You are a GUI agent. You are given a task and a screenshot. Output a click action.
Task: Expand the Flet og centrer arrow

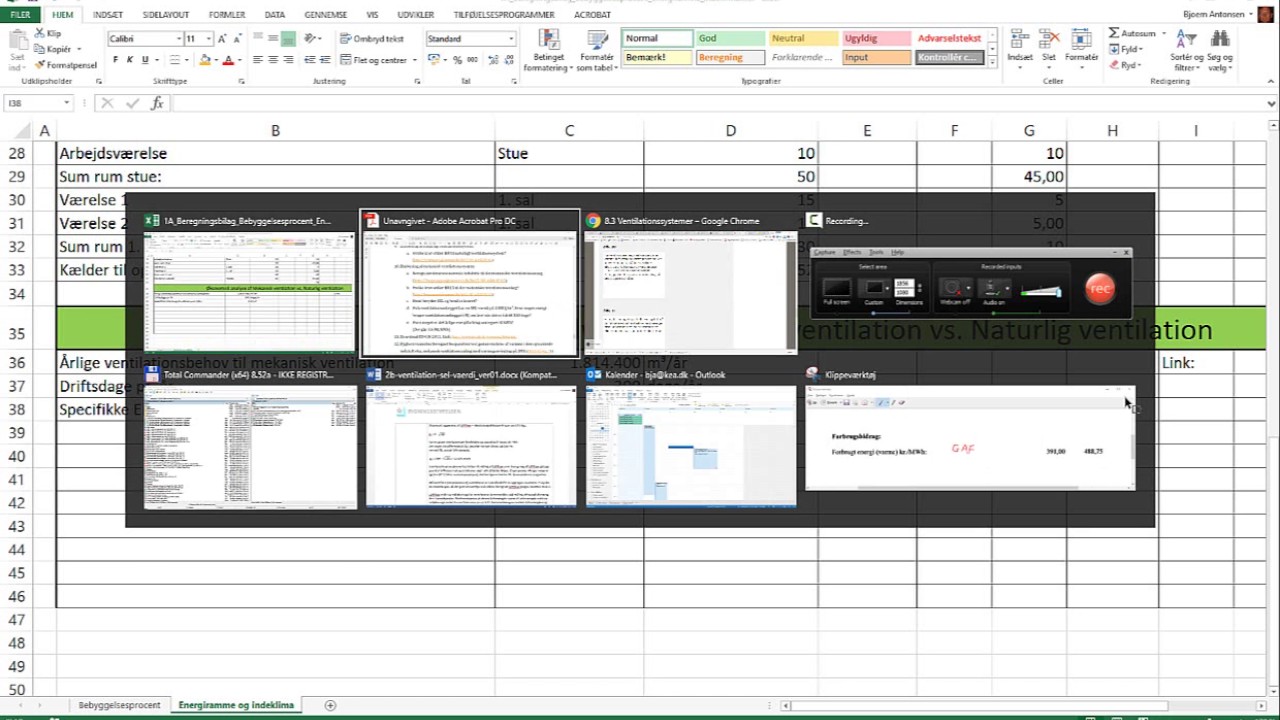[x=414, y=60]
